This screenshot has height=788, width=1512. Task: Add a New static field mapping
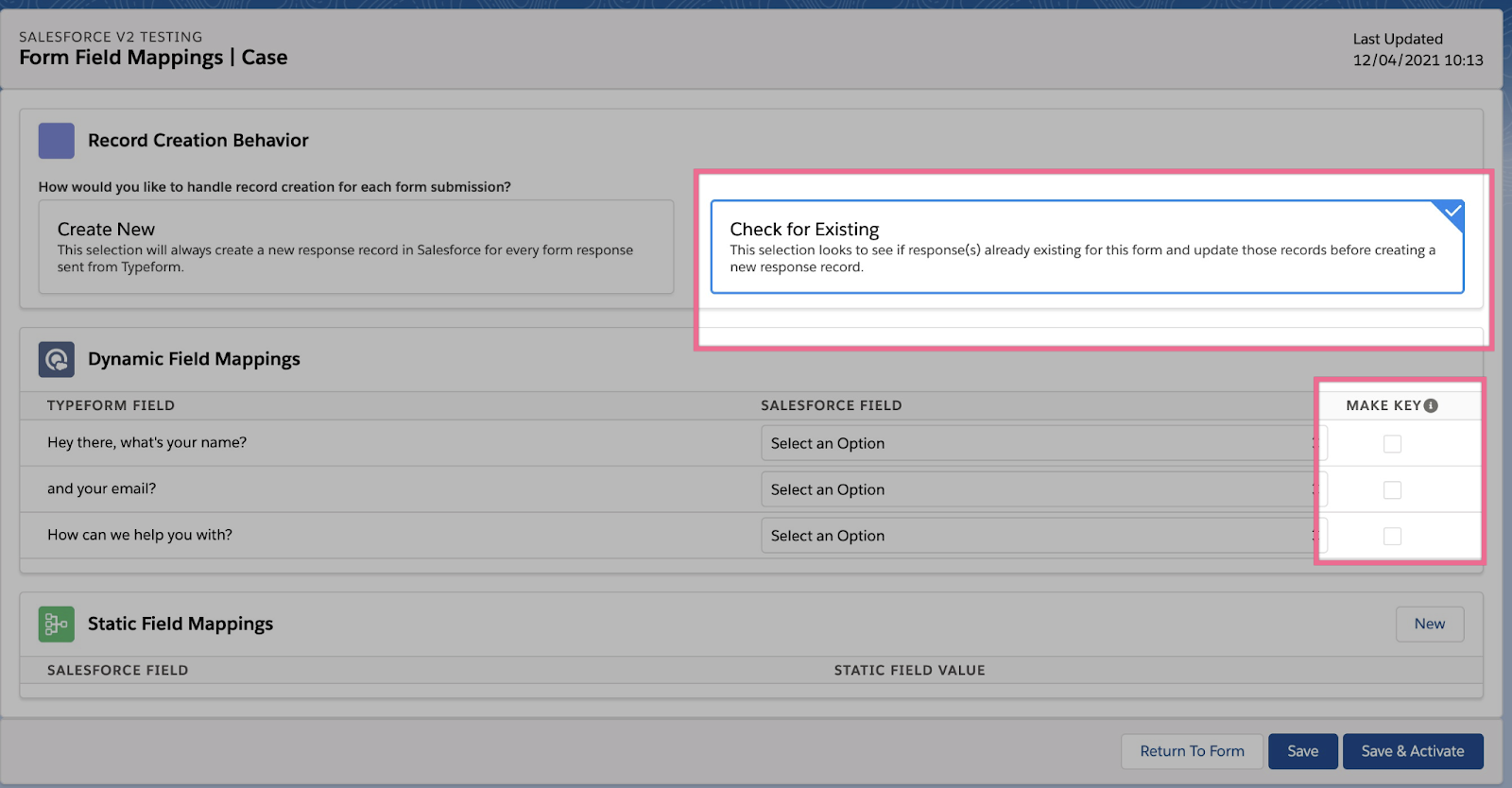pyautogui.click(x=1430, y=624)
